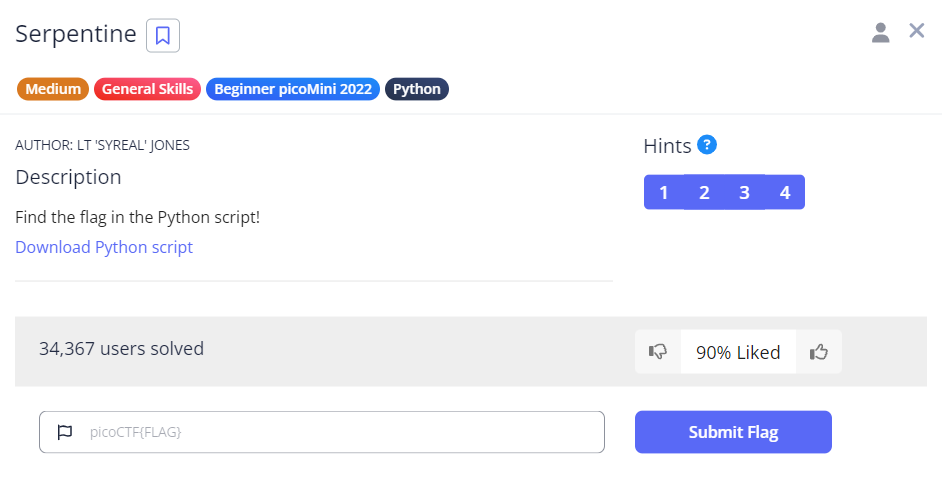This screenshot has width=944, height=484.
Task: Reveal hint number 1
Action: [664, 192]
